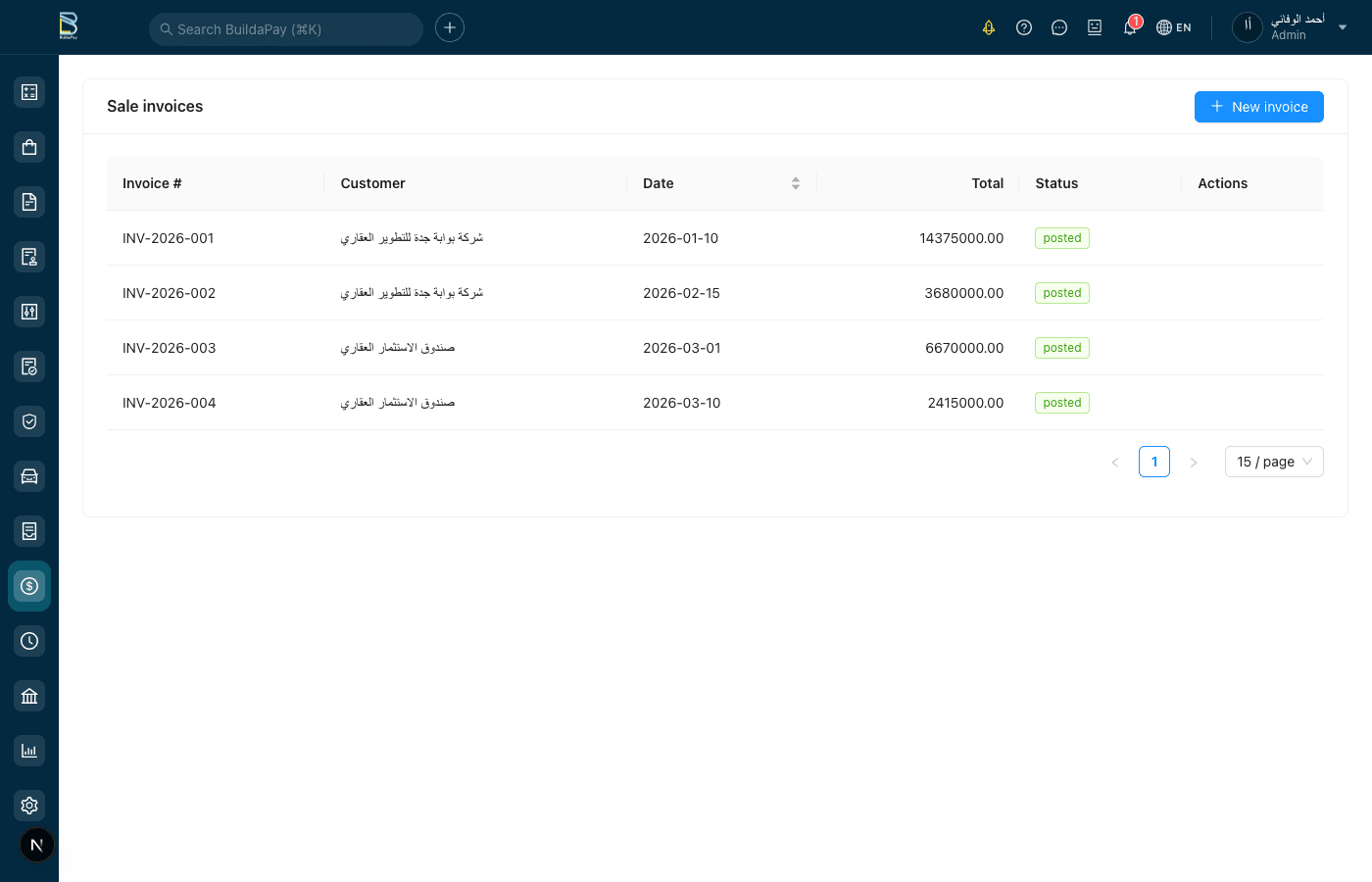
Task: Click the help question mark icon
Action: [x=1024, y=27]
